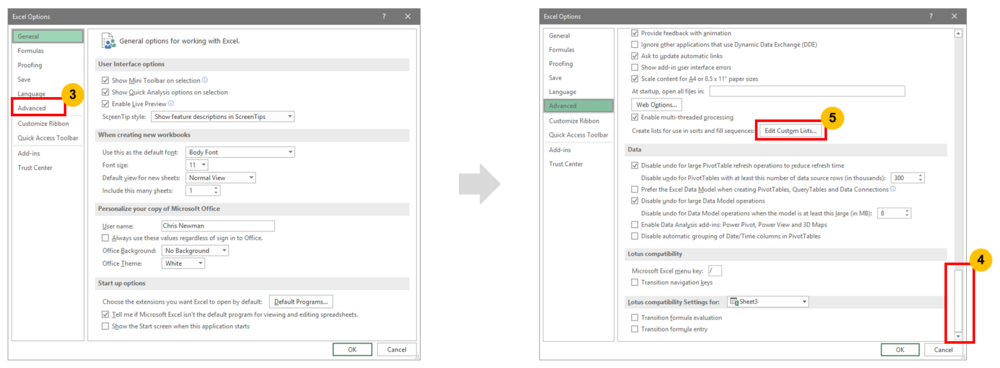Click the Edit Custom Lists button
The width and height of the screenshot is (1000, 368).
tap(790, 130)
